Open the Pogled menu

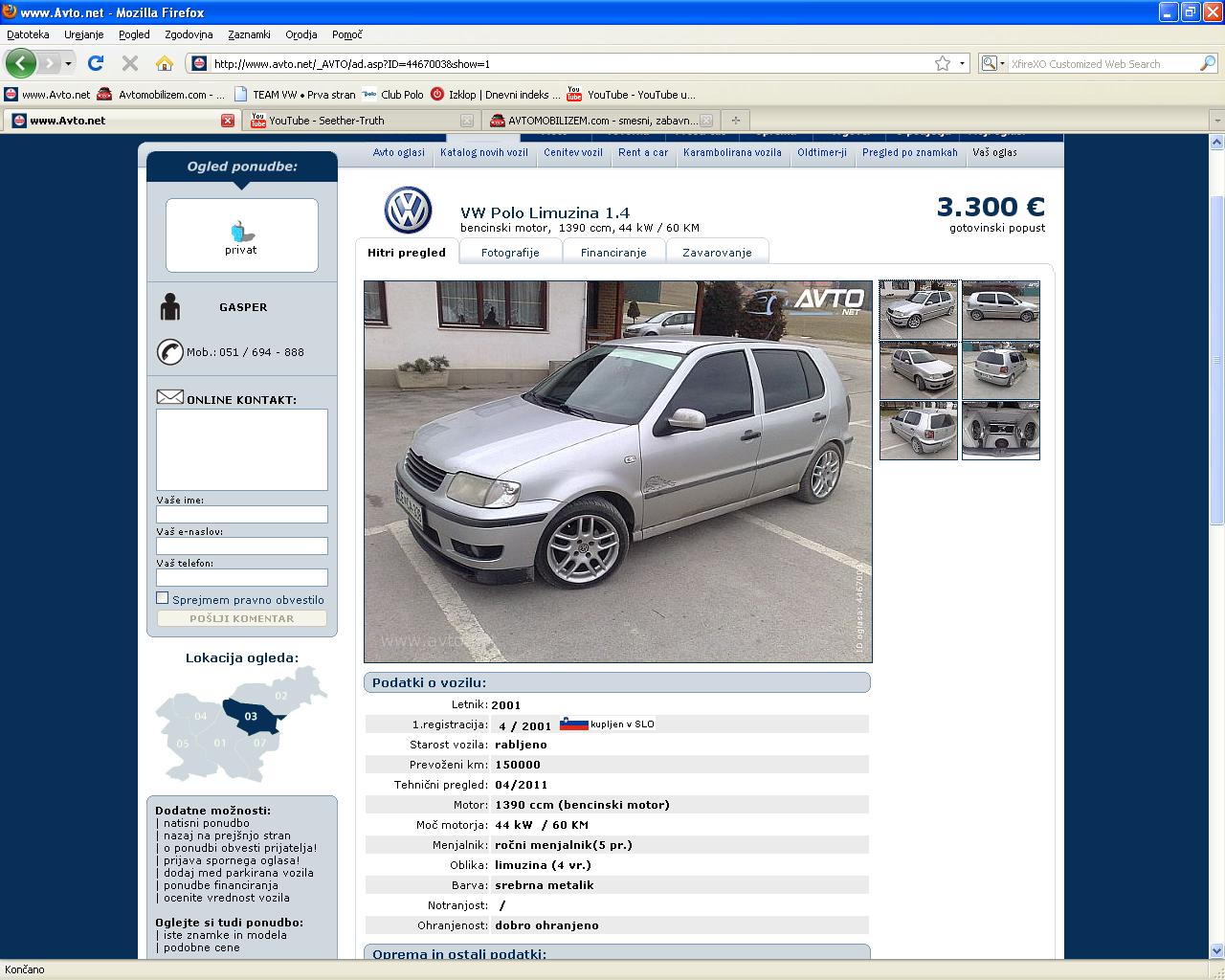coord(134,34)
